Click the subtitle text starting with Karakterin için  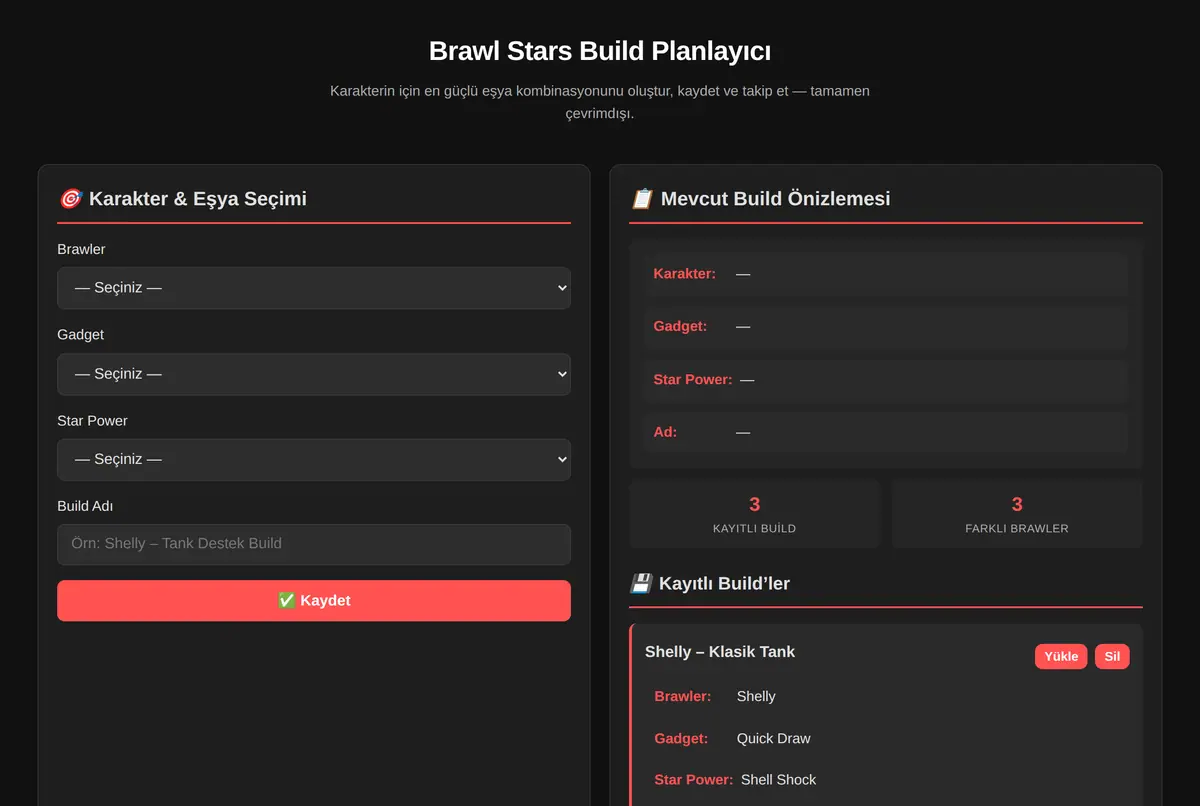pyautogui.click(x=600, y=102)
